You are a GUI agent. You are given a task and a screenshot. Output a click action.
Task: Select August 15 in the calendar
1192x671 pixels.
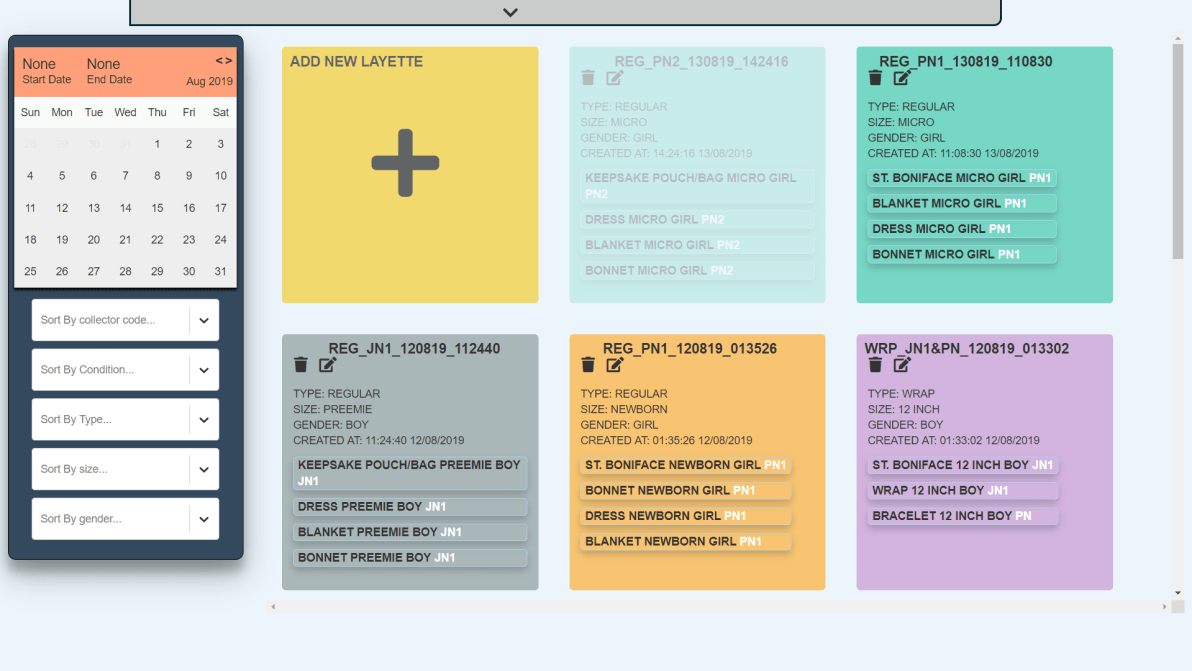tap(157, 208)
